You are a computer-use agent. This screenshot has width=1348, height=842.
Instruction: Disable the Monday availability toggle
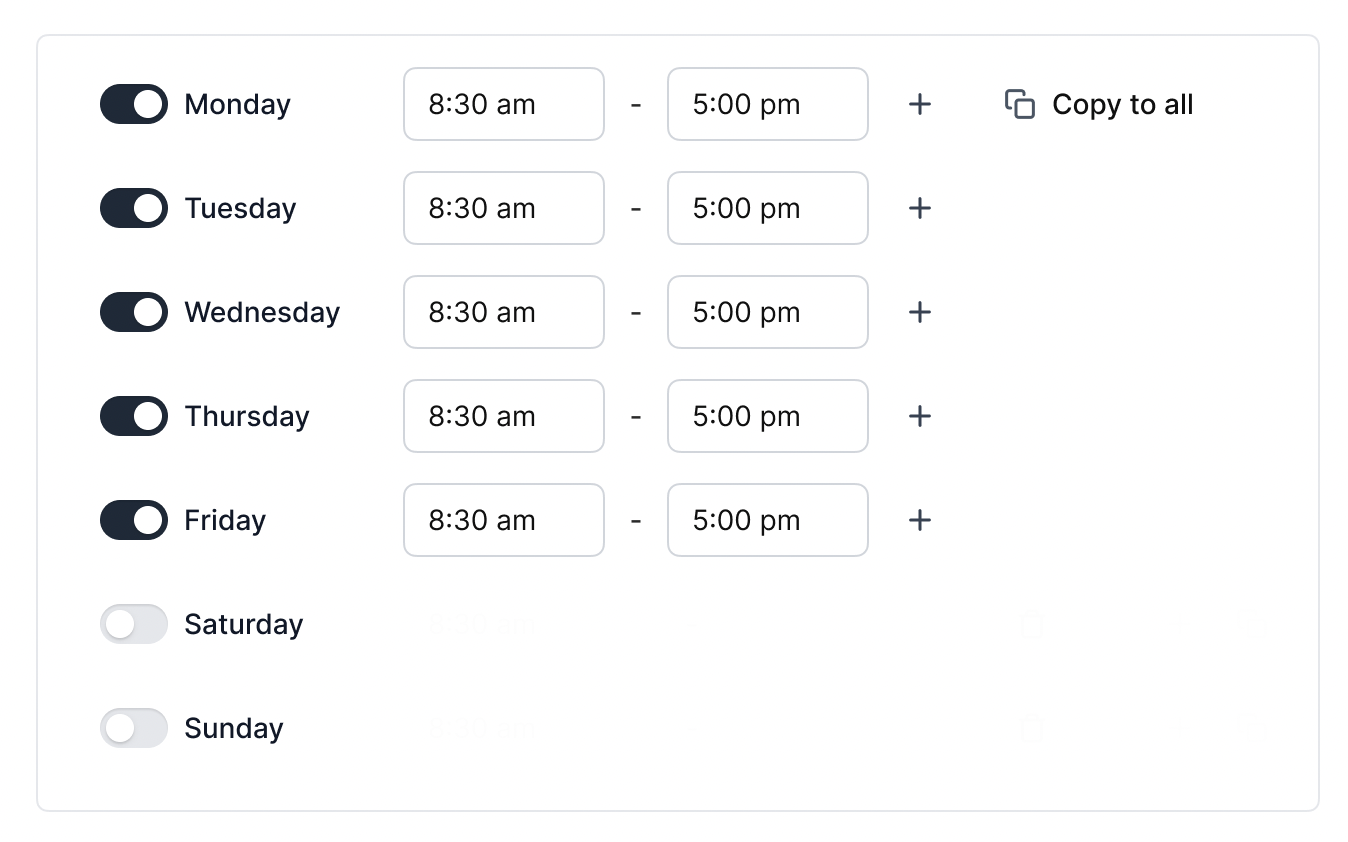[x=133, y=104]
